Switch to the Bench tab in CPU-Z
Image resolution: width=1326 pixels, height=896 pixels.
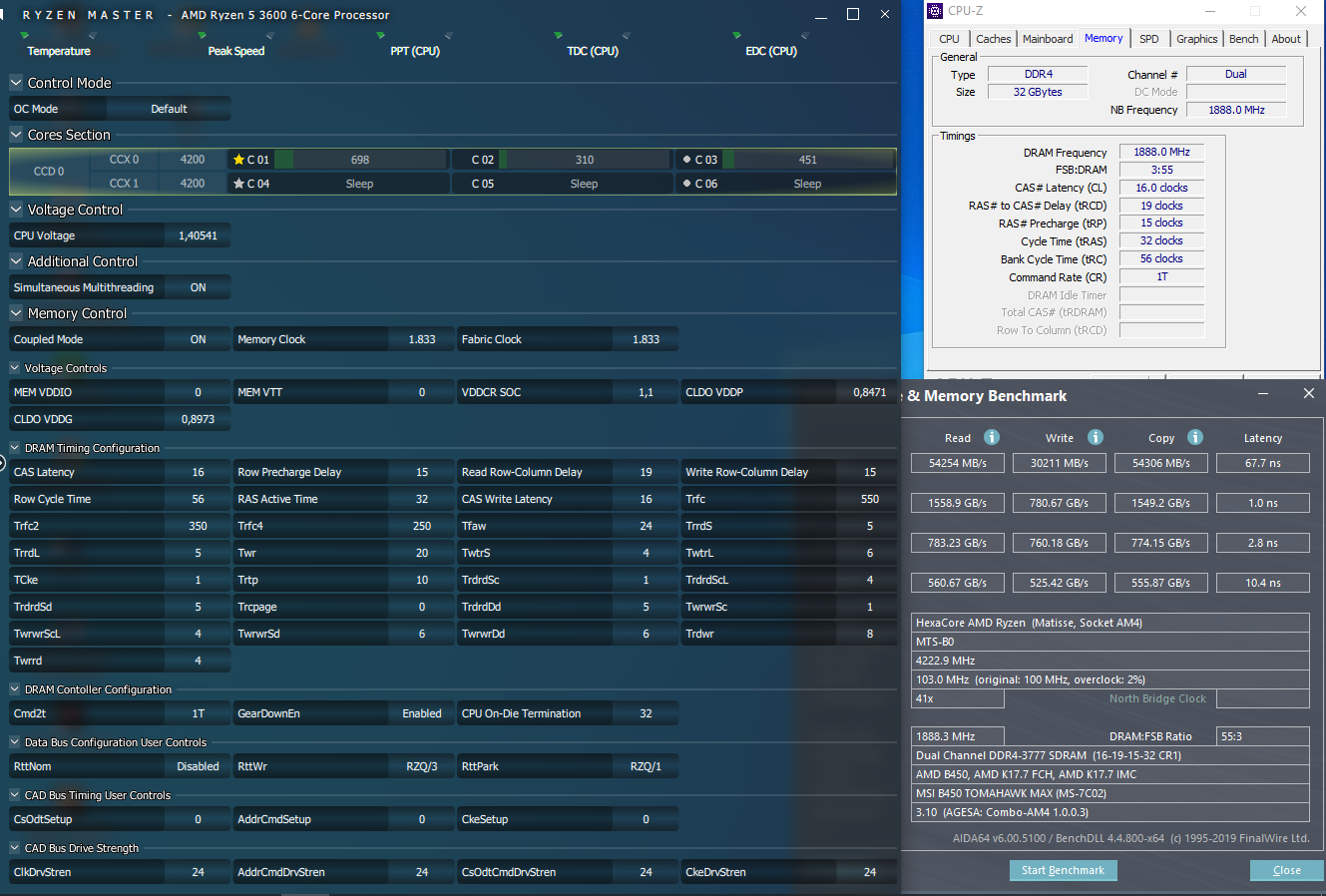(1243, 39)
